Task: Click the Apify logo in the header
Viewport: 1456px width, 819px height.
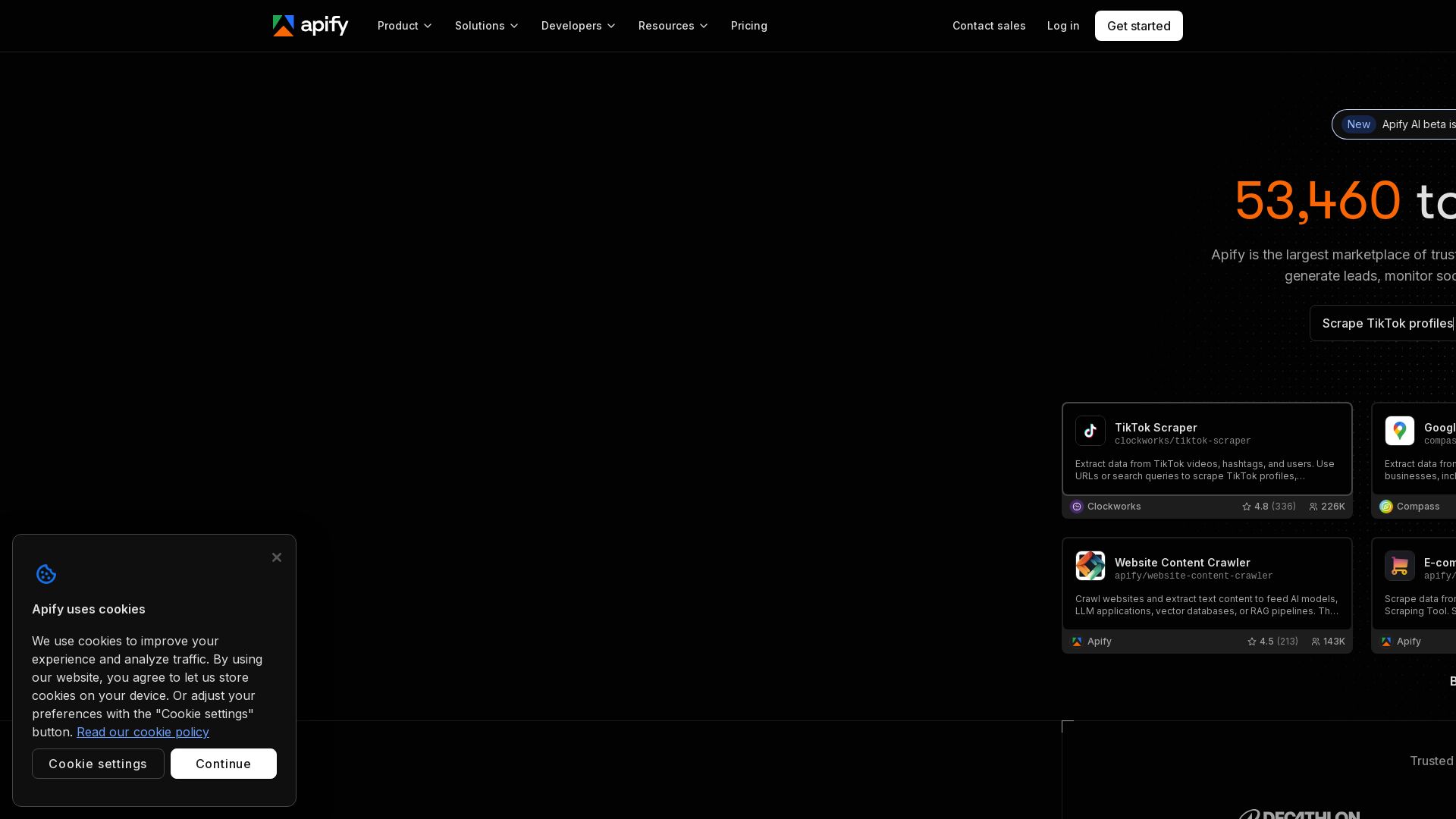Action: [311, 26]
